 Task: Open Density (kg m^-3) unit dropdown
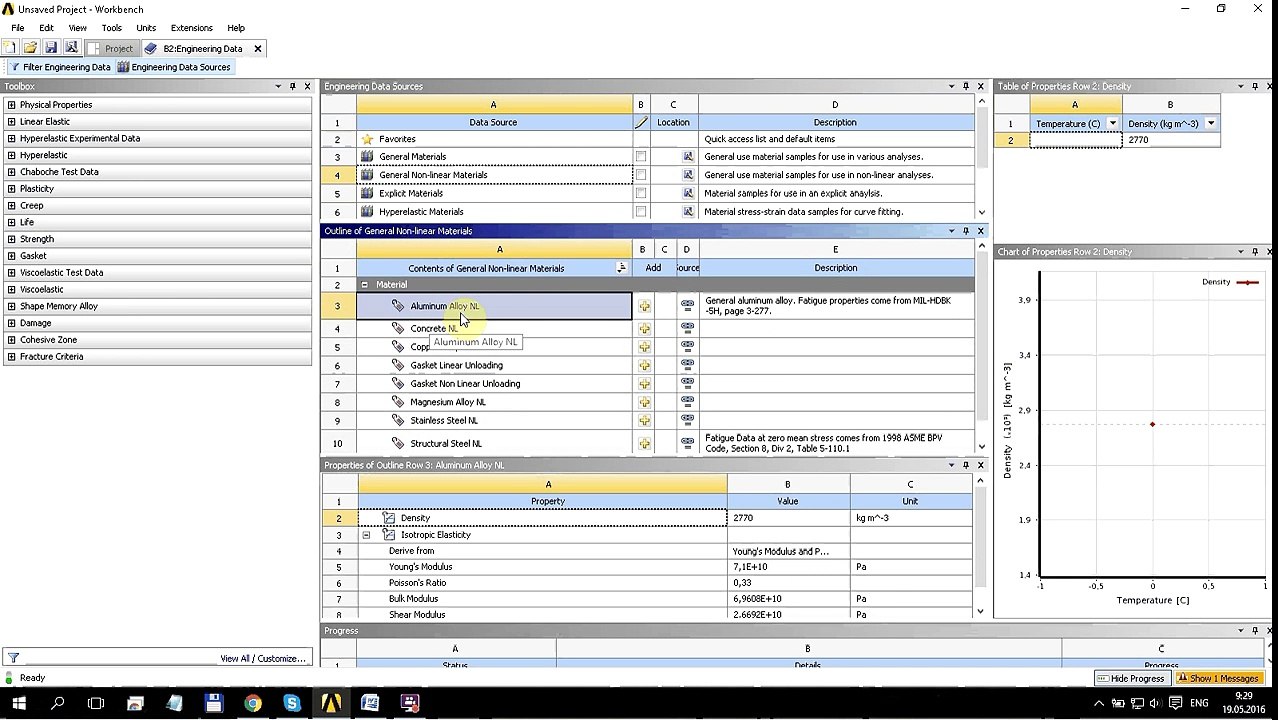point(1211,124)
